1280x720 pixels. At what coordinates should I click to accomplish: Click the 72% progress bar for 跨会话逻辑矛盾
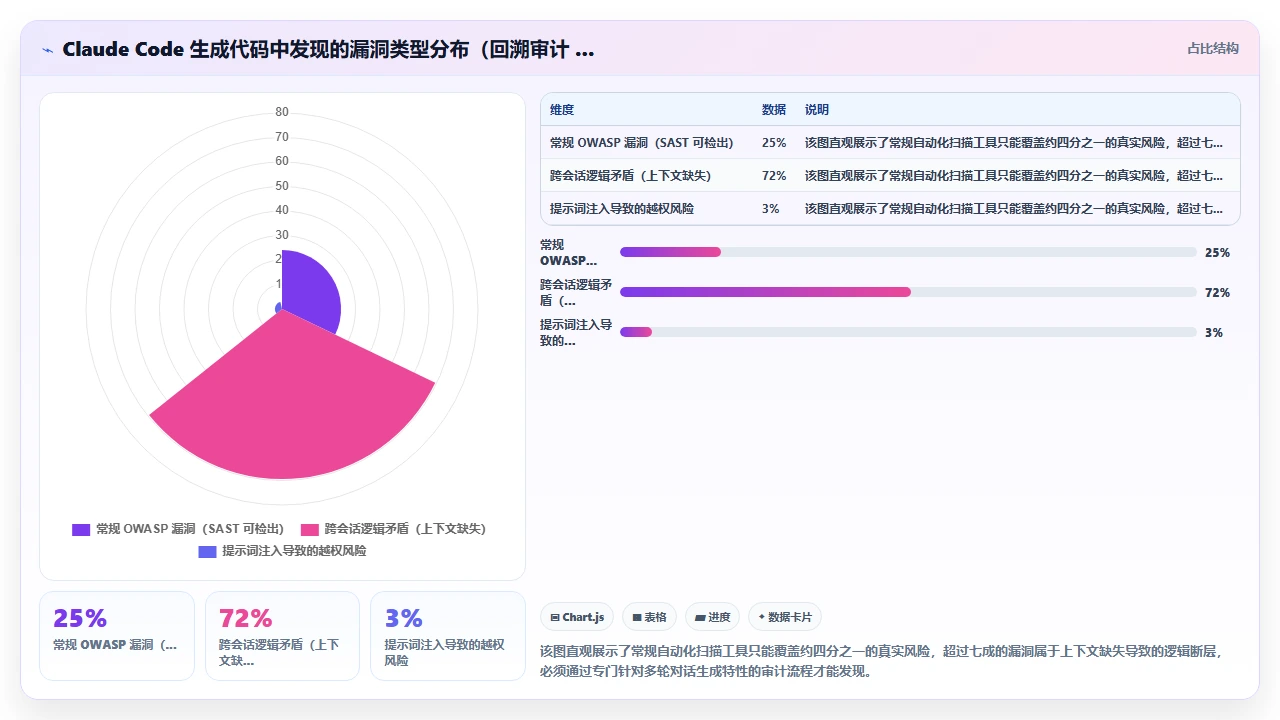point(908,292)
